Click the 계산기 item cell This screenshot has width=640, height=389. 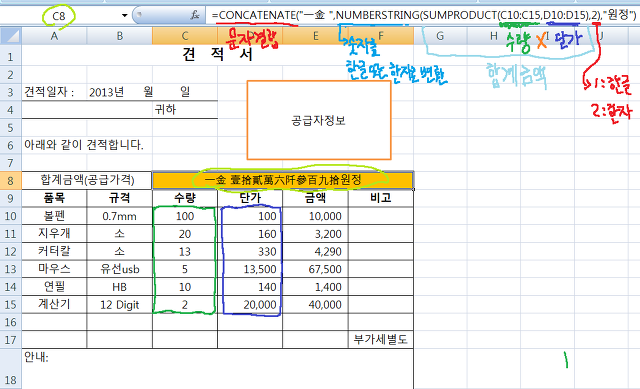(54, 305)
